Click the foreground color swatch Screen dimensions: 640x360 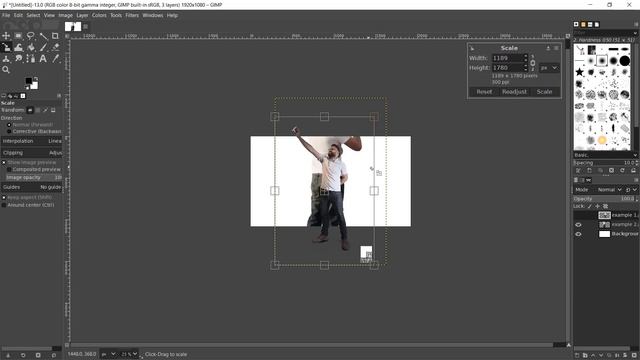[x=29, y=81]
